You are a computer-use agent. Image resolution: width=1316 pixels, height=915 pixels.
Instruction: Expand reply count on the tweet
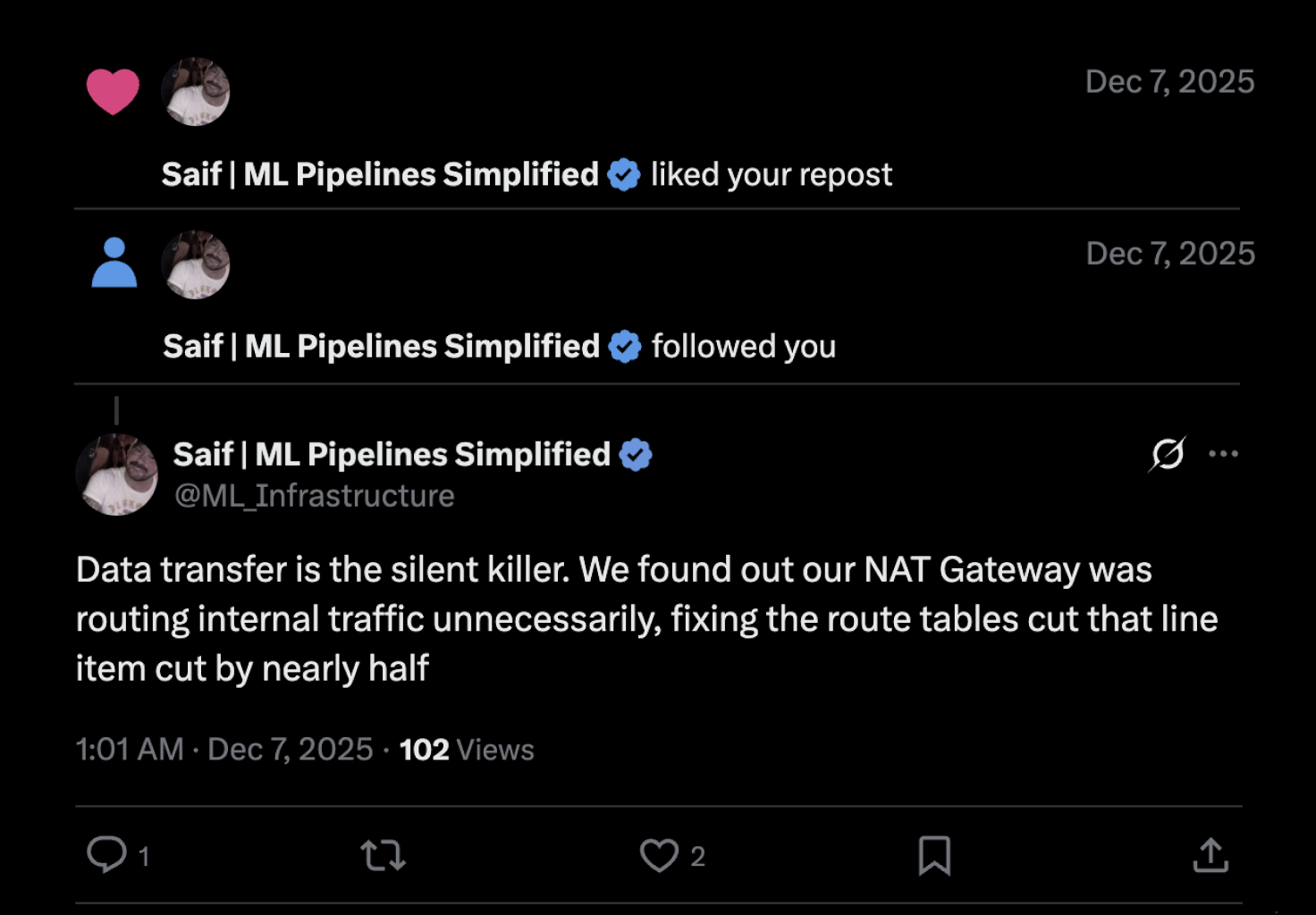[143, 855]
